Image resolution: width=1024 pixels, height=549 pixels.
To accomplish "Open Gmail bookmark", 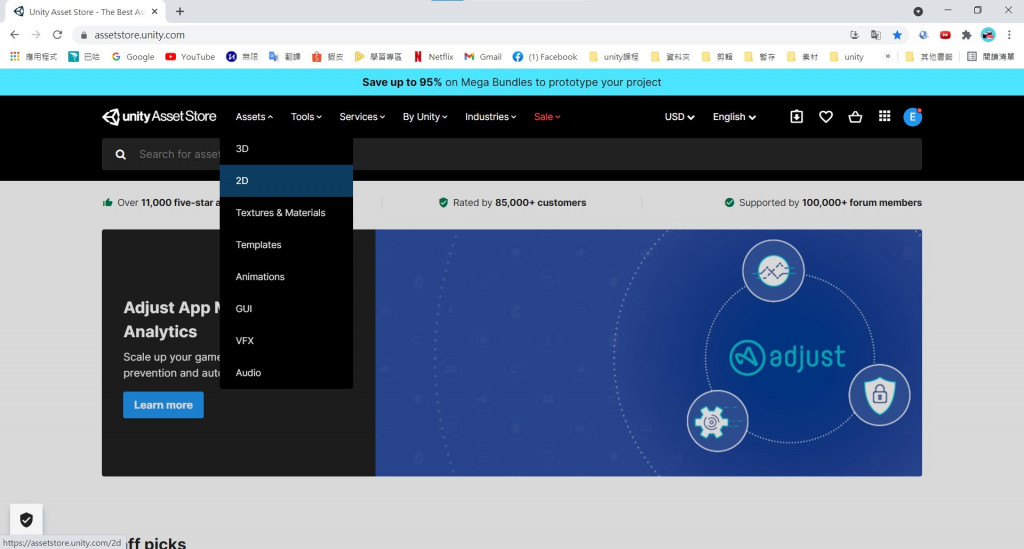I will point(483,57).
